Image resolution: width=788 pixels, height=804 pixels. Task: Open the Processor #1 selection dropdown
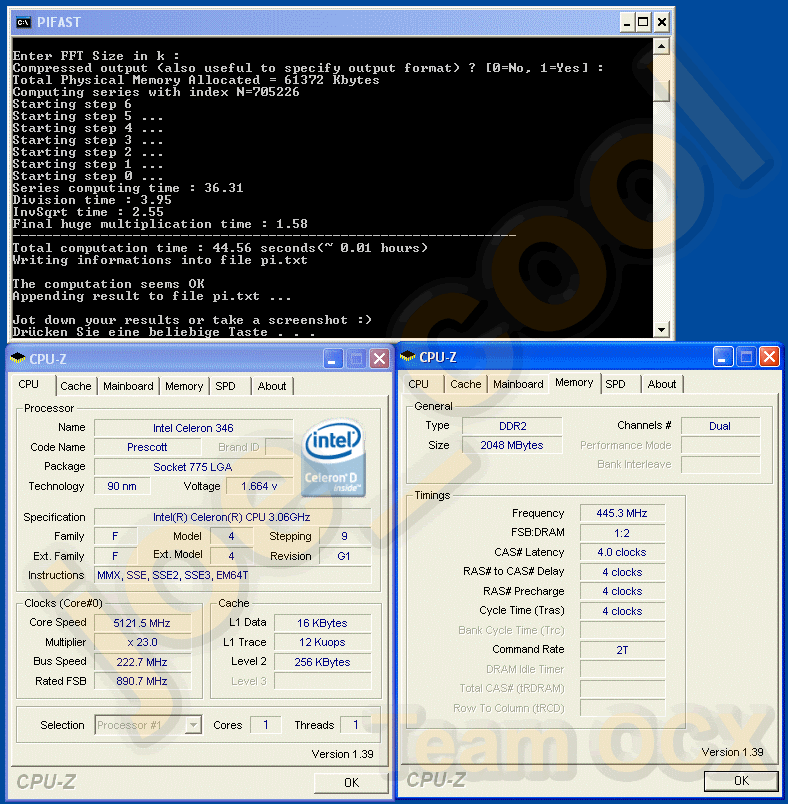pyautogui.click(x=193, y=725)
